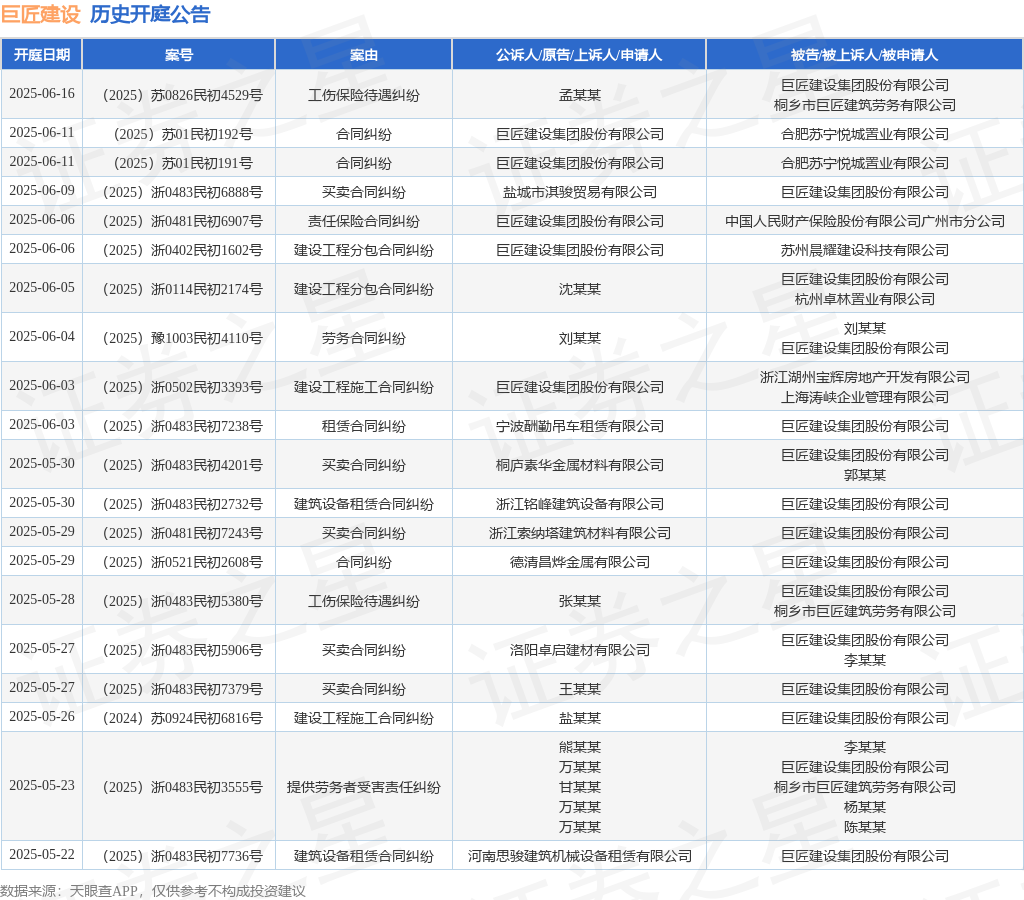The width and height of the screenshot is (1024, 900).
Task: Select date cell 2025-06-09
Action: 42,190
